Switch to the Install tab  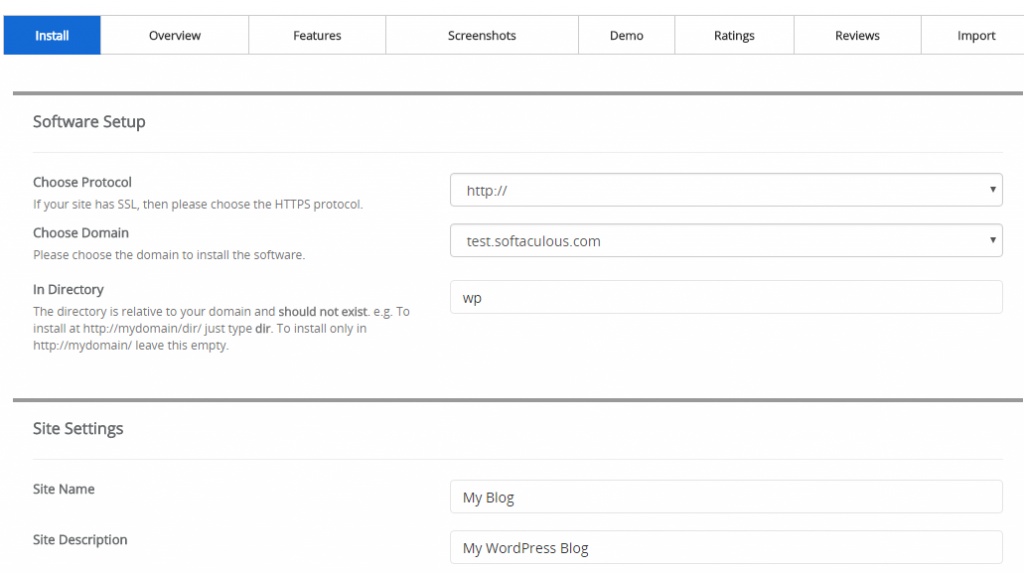[x=52, y=36]
